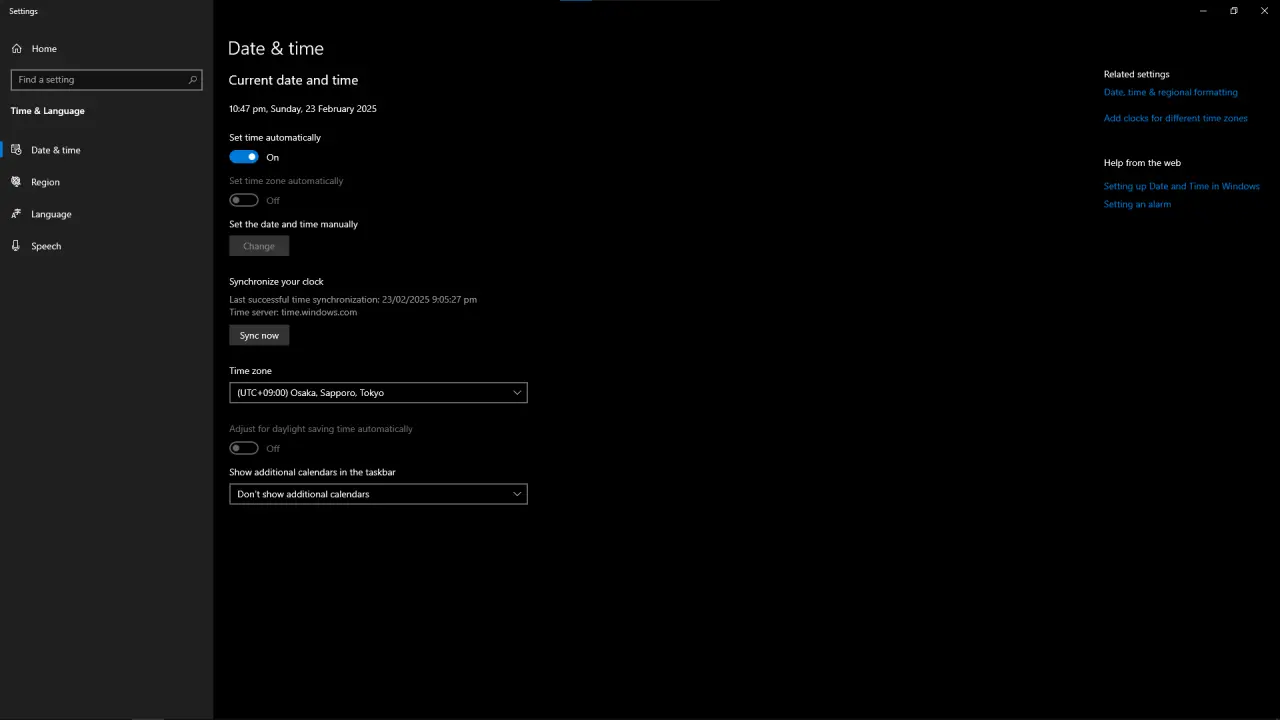
Task: Click the Sync now button
Action: point(259,336)
